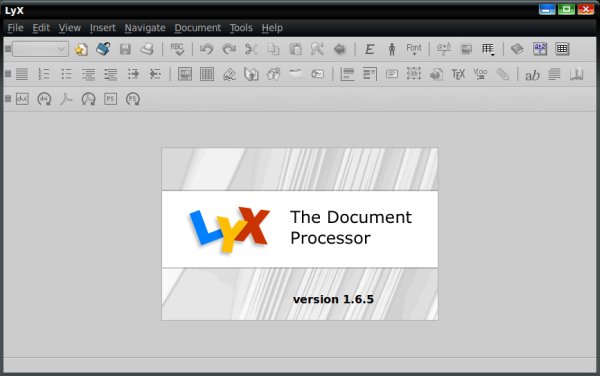Viewport: 600px width, 376px height.
Task: Open the Insert table dropdown button
Action: click(488, 49)
